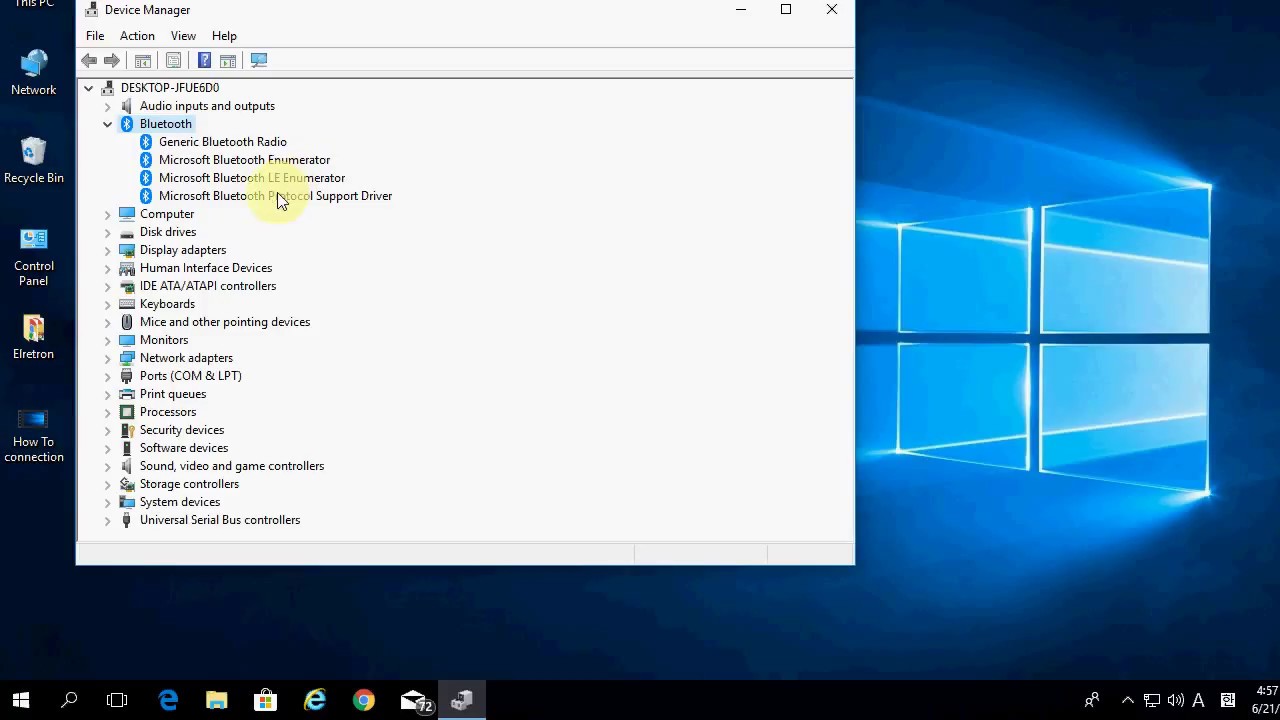This screenshot has height=720, width=1280.
Task: Open File Explorer from the taskbar
Action: 216,700
